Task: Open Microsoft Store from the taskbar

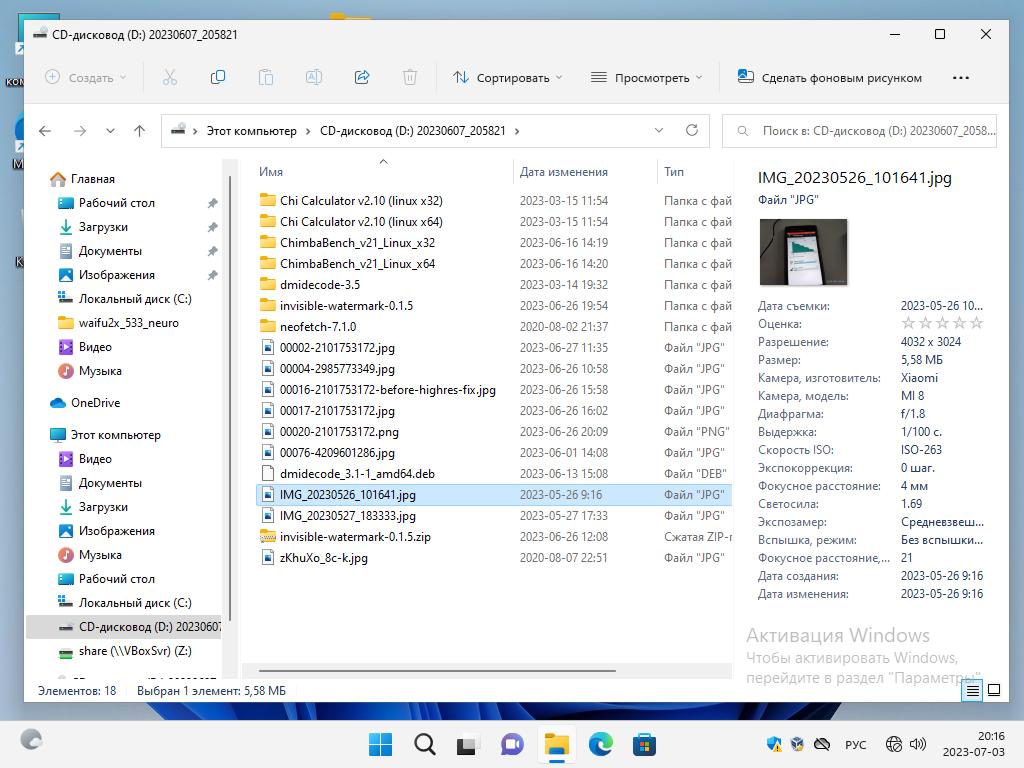Action: click(645, 743)
